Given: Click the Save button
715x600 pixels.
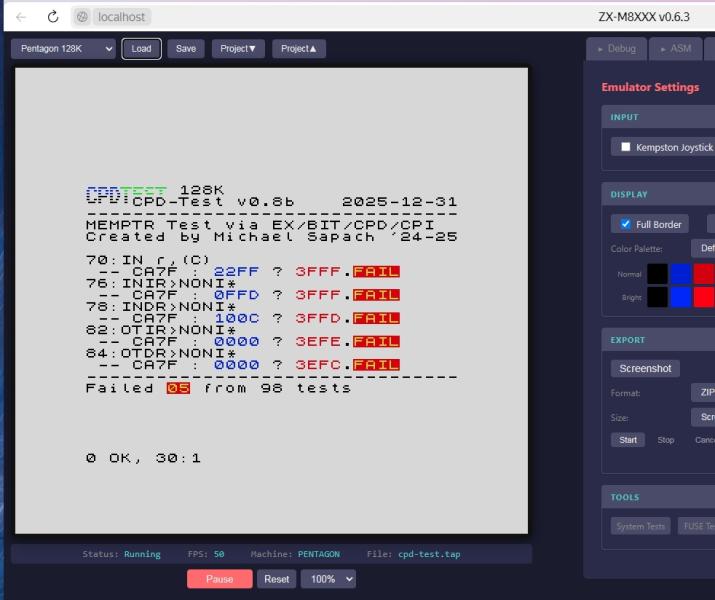Looking at the screenshot, I should [186, 48].
